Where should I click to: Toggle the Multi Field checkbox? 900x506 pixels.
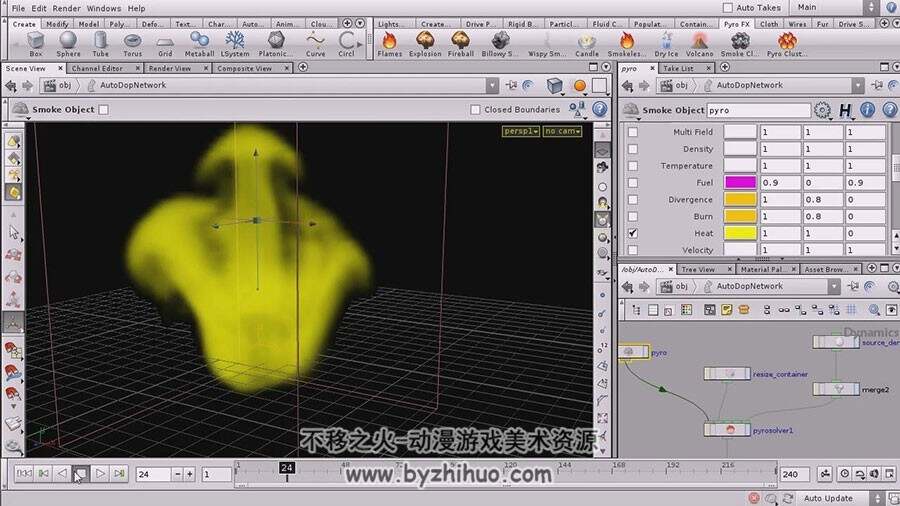click(x=633, y=132)
